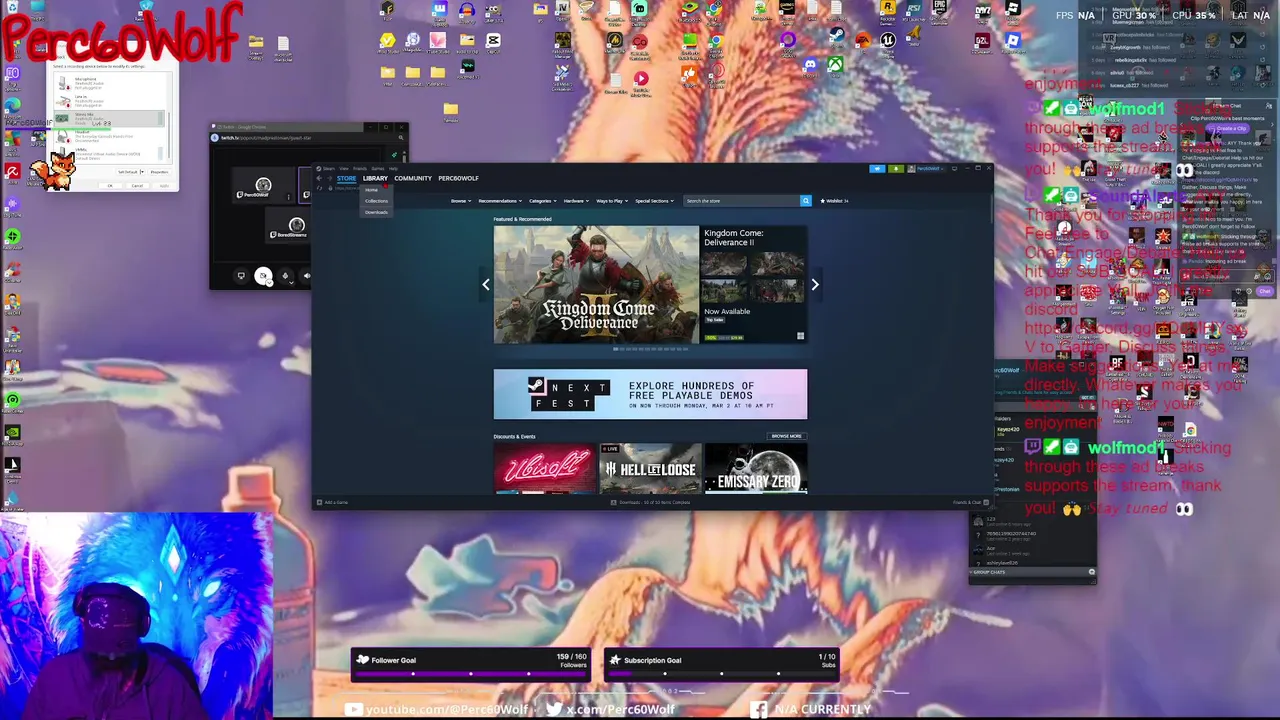Click the zoom magnifier in Chrome address bar

(x=401, y=138)
